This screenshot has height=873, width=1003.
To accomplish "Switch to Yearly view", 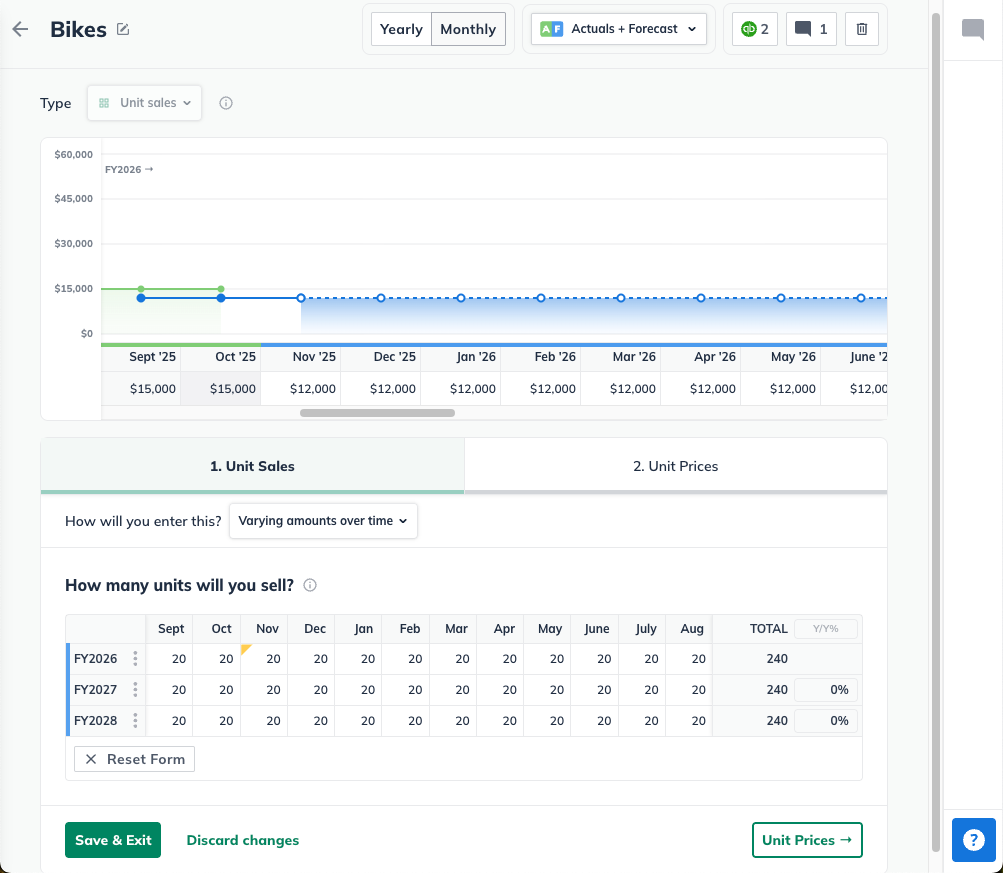I will 401,29.
